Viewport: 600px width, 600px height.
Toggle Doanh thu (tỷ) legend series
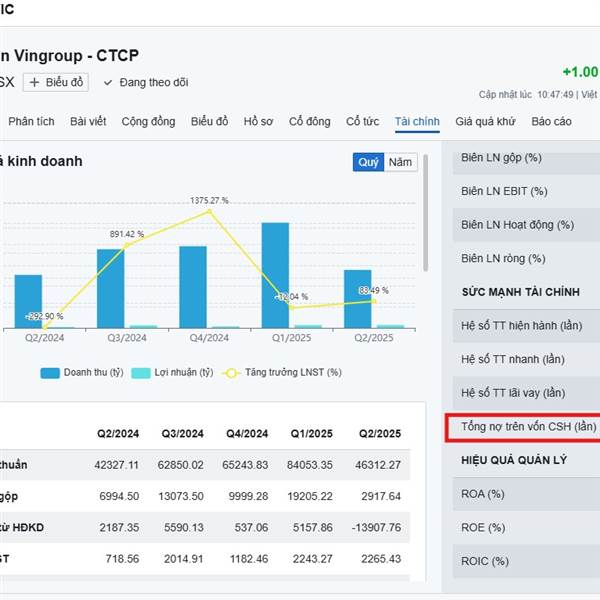[82, 373]
